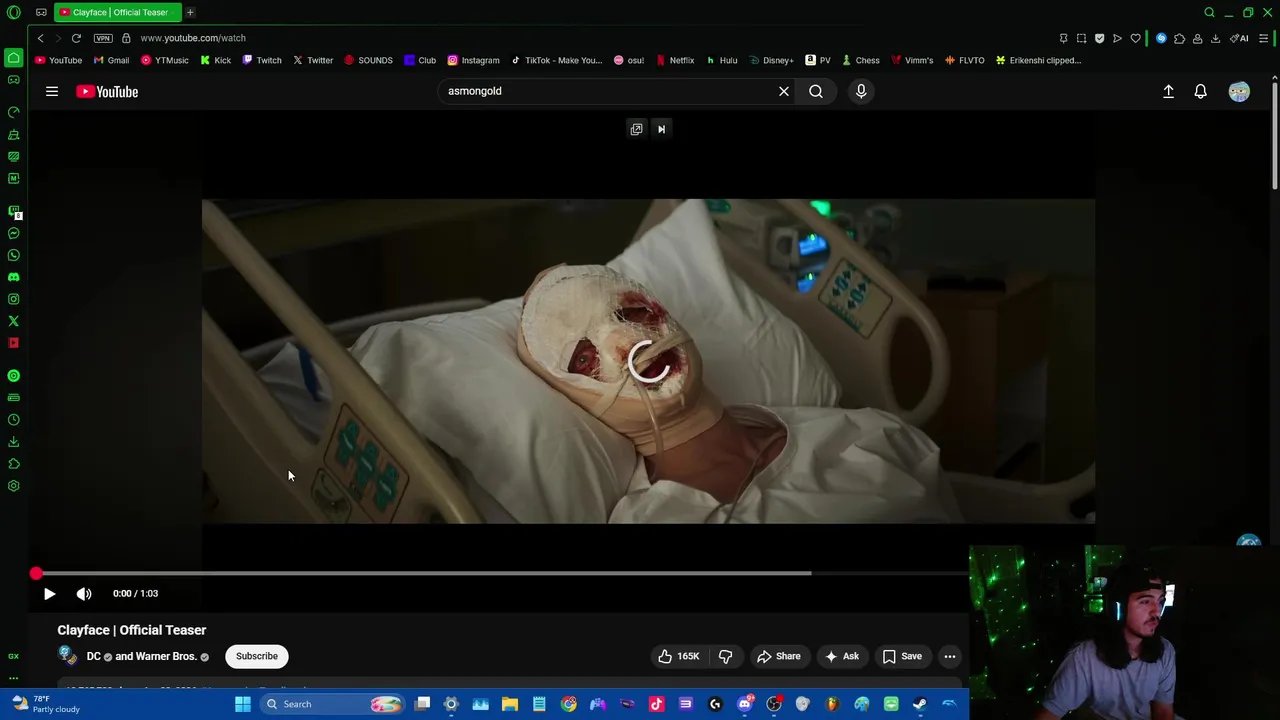Screen dimensions: 1280x720
Task: Open the YouTube create/upload icon
Action: pyautogui.click(x=1168, y=91)
